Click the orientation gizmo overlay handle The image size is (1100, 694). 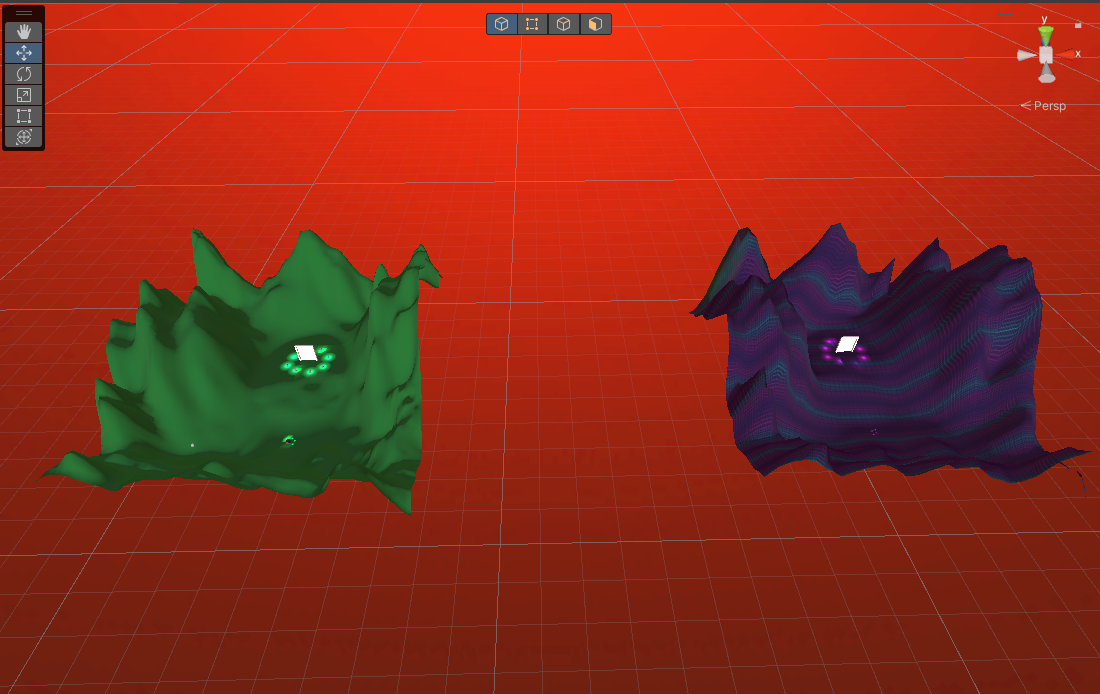[x=1005, y=13]
